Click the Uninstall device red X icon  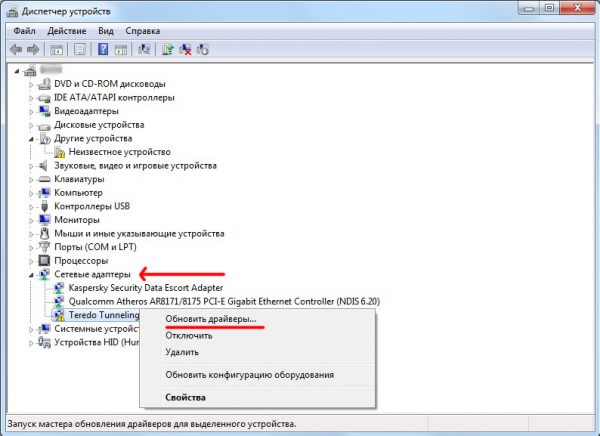(x=185, y=49)
